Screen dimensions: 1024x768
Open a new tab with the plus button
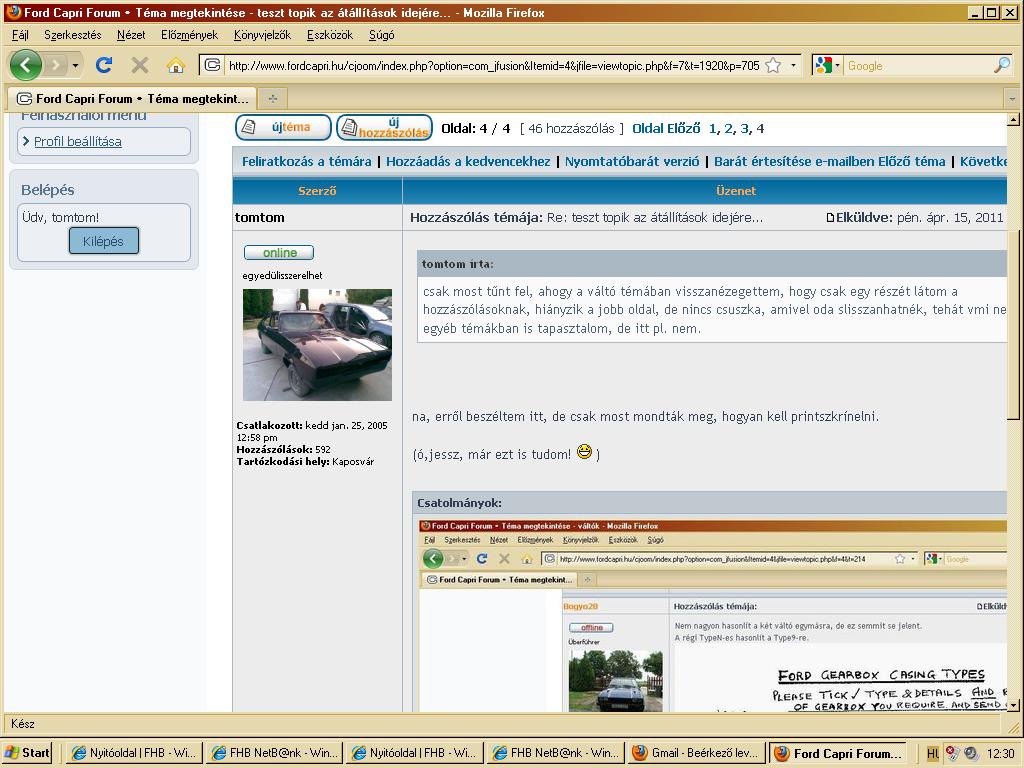point(272,99)
